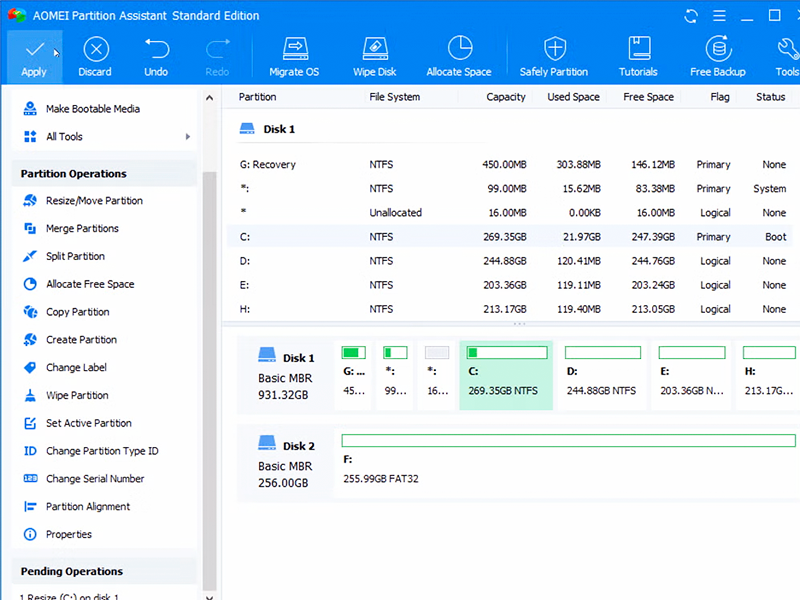The width and height of the screenshot is (800, 600).
Task: Discard pending changes via Discard icon
Action: click(x=95, y=50)
